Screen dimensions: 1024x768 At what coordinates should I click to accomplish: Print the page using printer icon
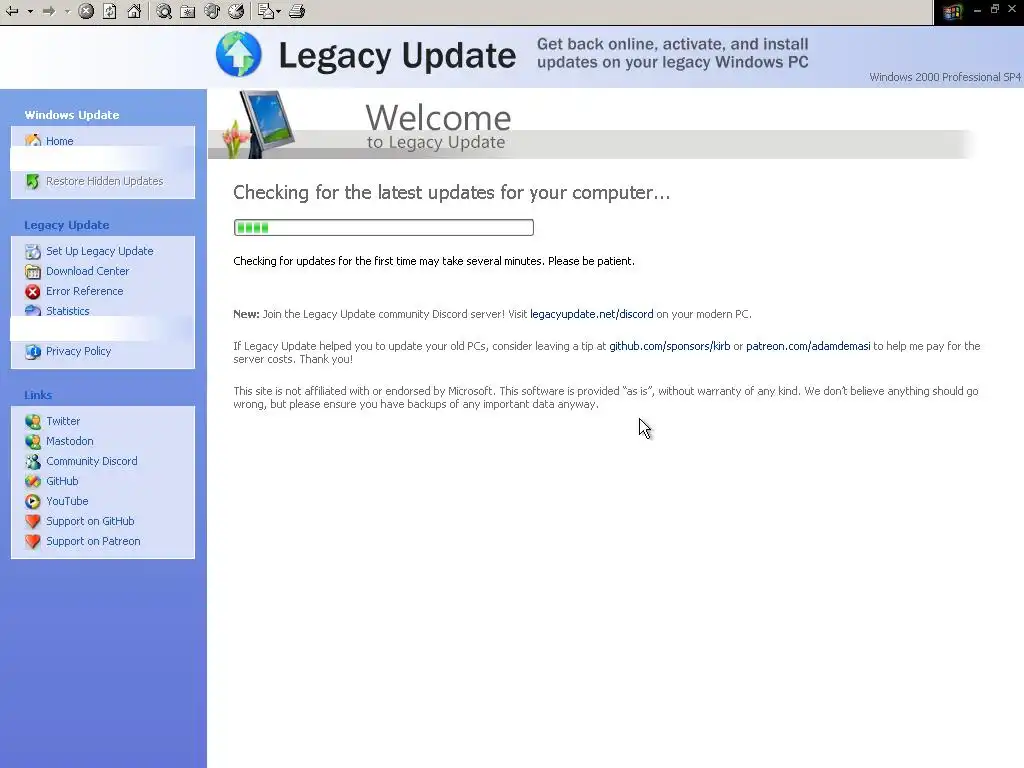click(297, 11)
